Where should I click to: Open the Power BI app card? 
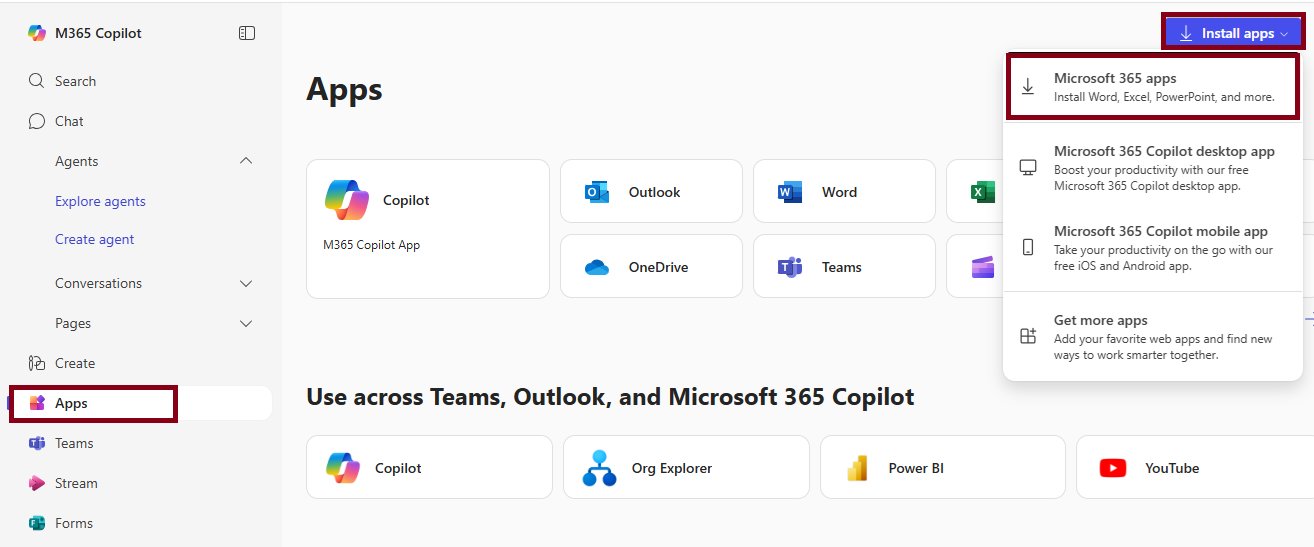click(942, 467)
